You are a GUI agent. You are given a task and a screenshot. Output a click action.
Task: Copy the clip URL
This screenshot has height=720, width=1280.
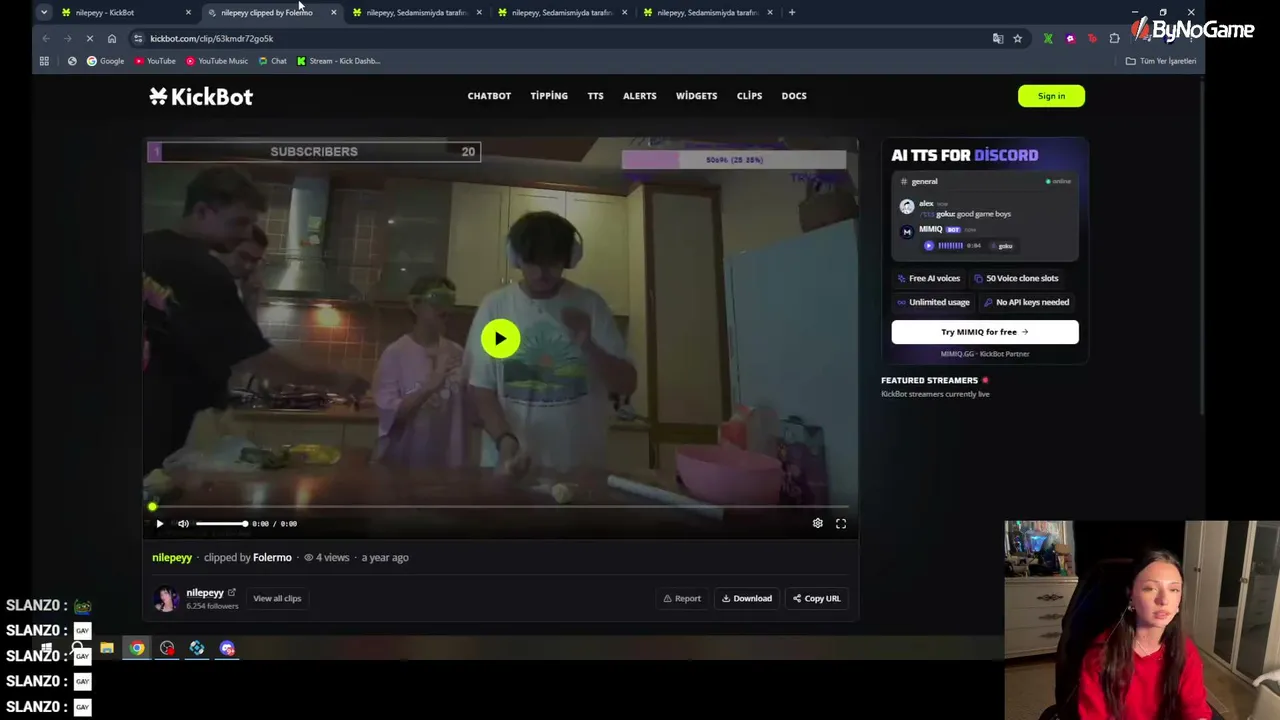click(x=816, y=598)
